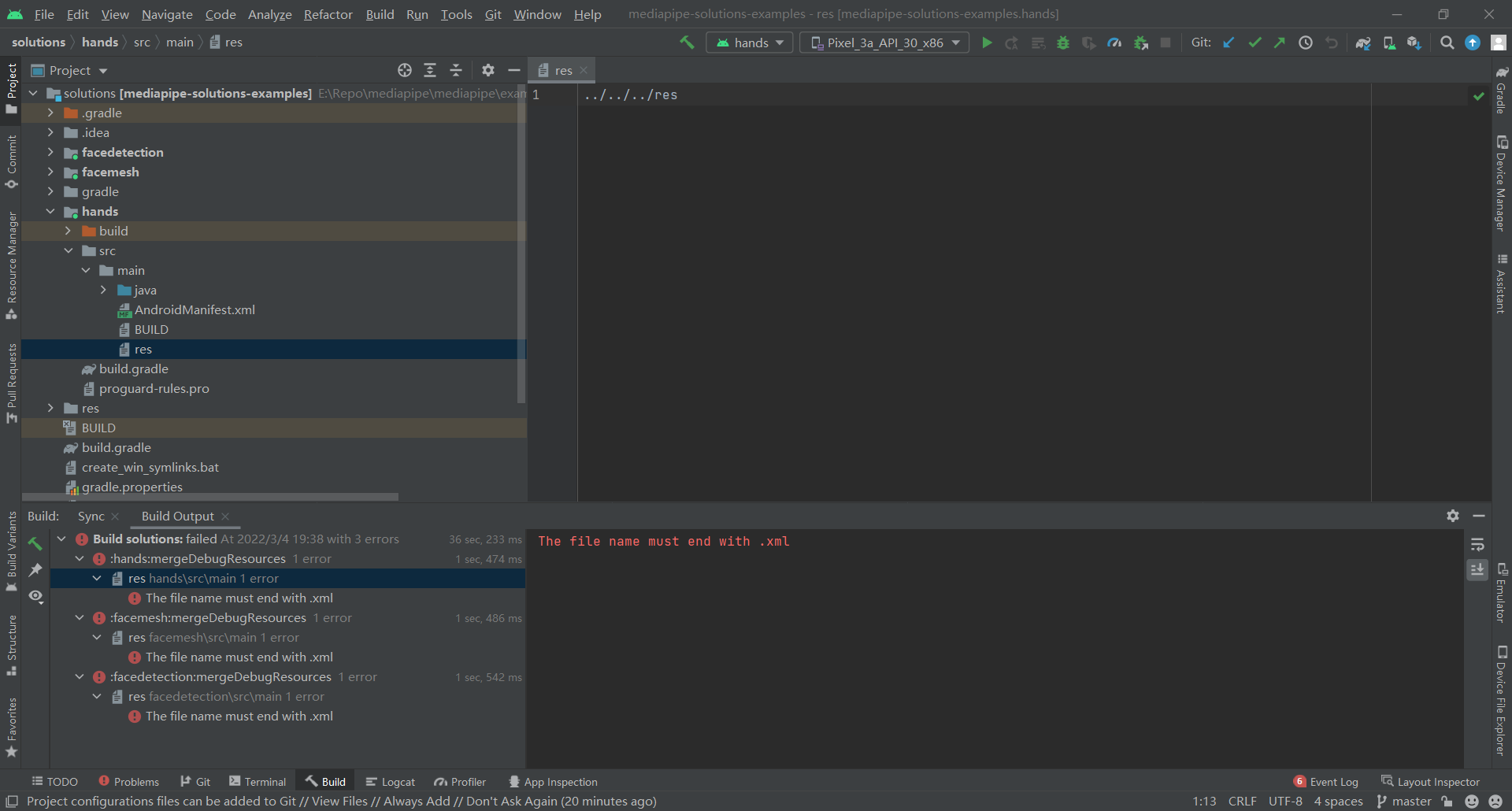Screen dimensions: 1512x811
Task: Open the AVD Device Manager icon
Action: [1388, 43]
